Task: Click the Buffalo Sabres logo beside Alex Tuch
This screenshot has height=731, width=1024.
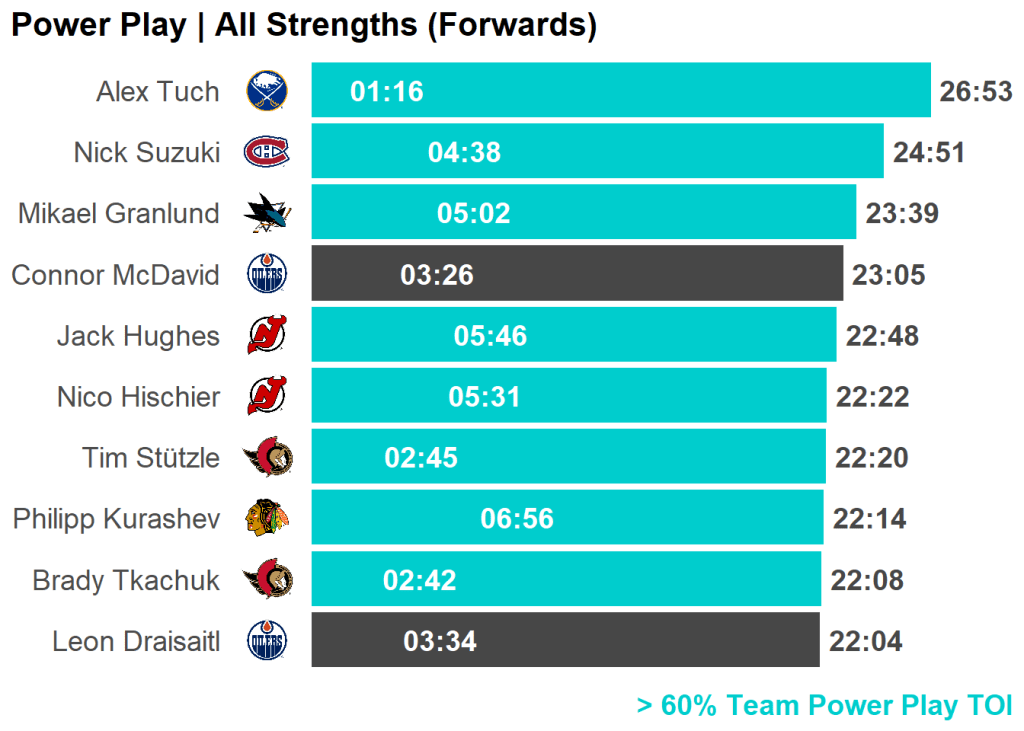Action: pyautogui.click(x=267, y=91)
